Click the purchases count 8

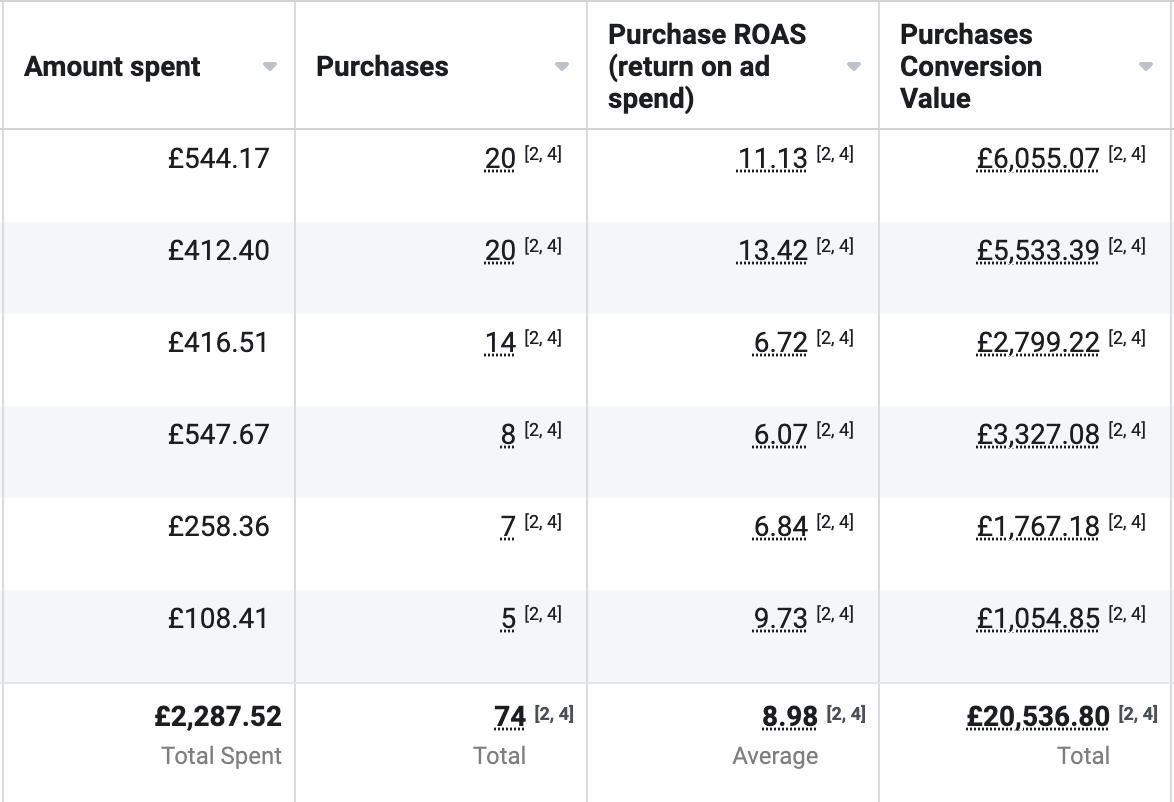click(x=508, y=435)
